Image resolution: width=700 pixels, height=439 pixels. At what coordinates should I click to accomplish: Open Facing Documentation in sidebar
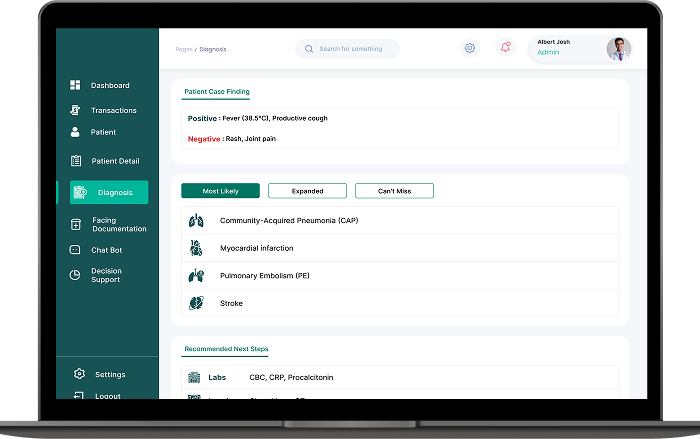pos(118,225)
